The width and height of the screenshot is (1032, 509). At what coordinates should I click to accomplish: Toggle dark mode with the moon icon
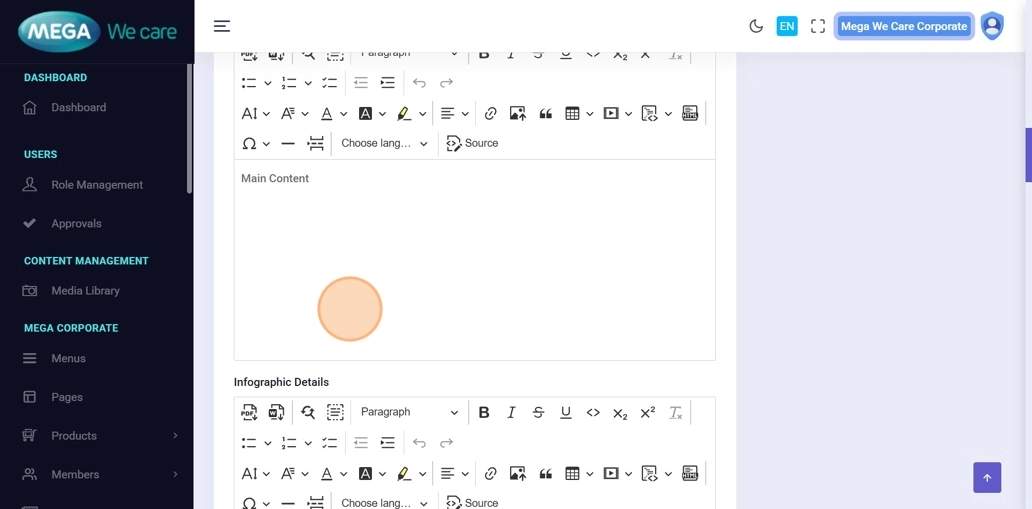click(756, 26)
